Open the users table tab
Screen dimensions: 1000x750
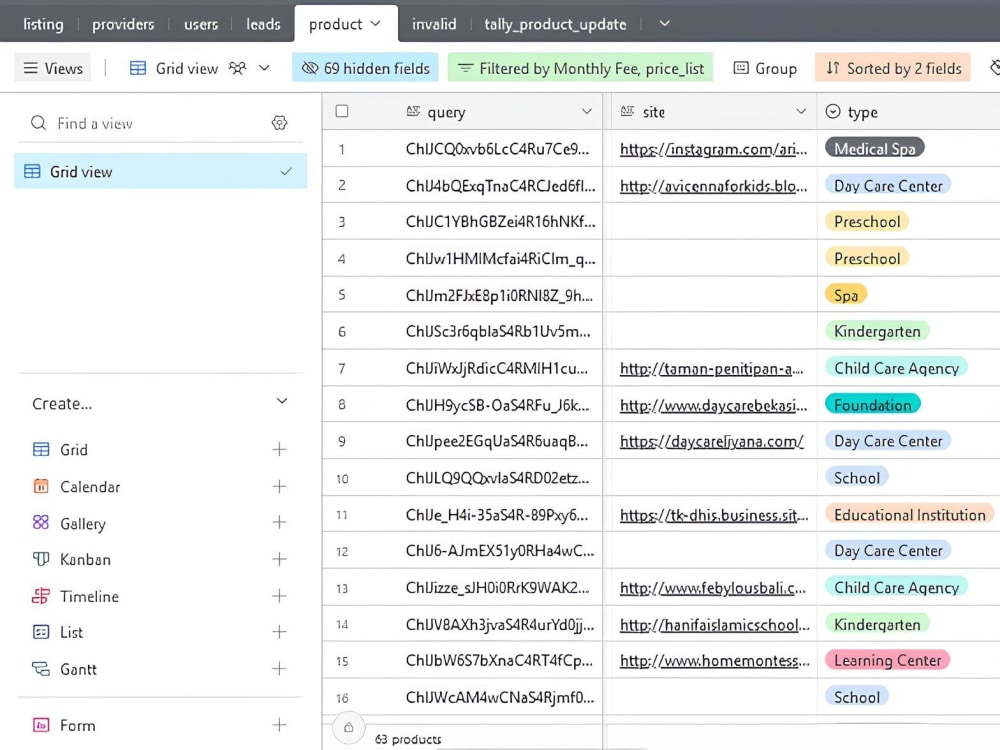(201, 24)
